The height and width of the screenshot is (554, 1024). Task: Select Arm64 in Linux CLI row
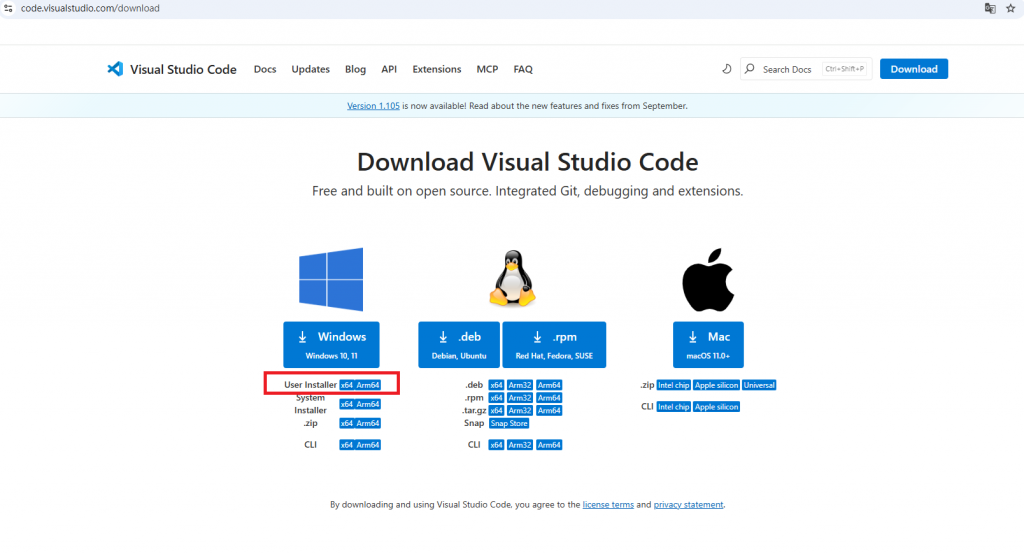click(549, 445)
